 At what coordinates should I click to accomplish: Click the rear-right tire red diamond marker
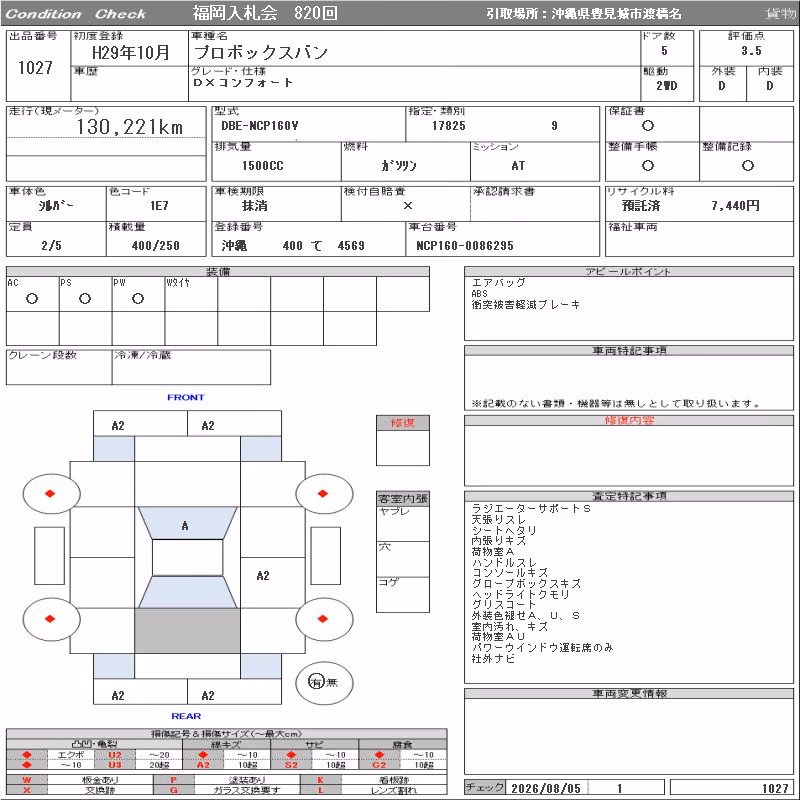click(x=322, y=619)
